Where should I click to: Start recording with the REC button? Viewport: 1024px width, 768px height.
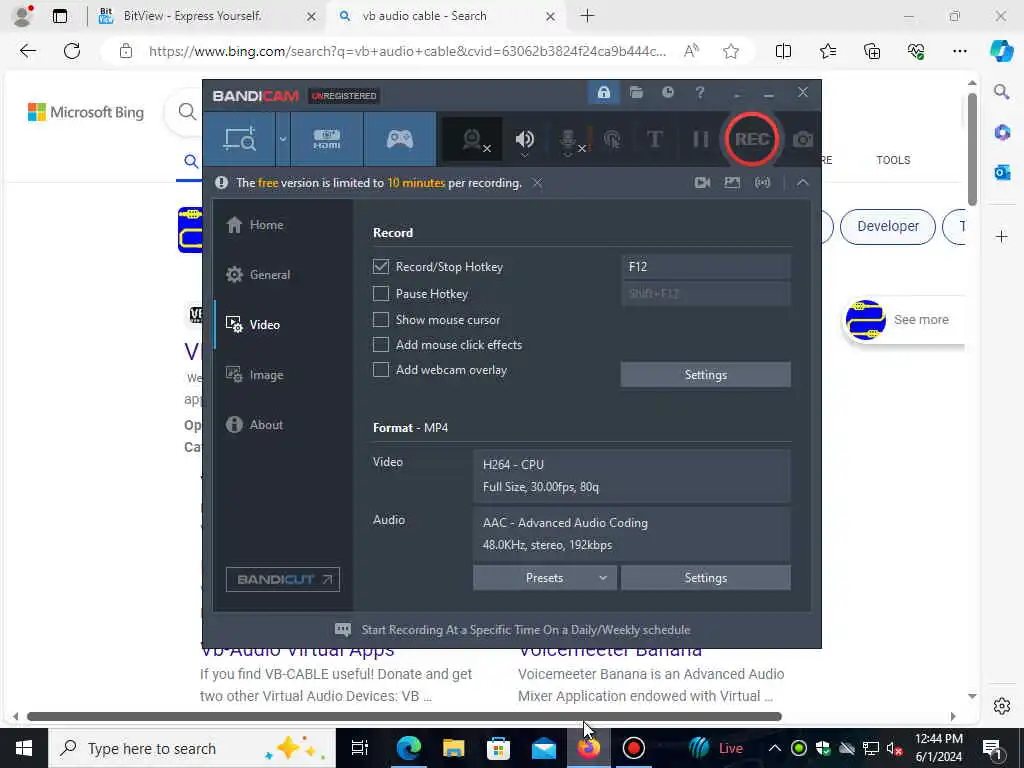752,139
